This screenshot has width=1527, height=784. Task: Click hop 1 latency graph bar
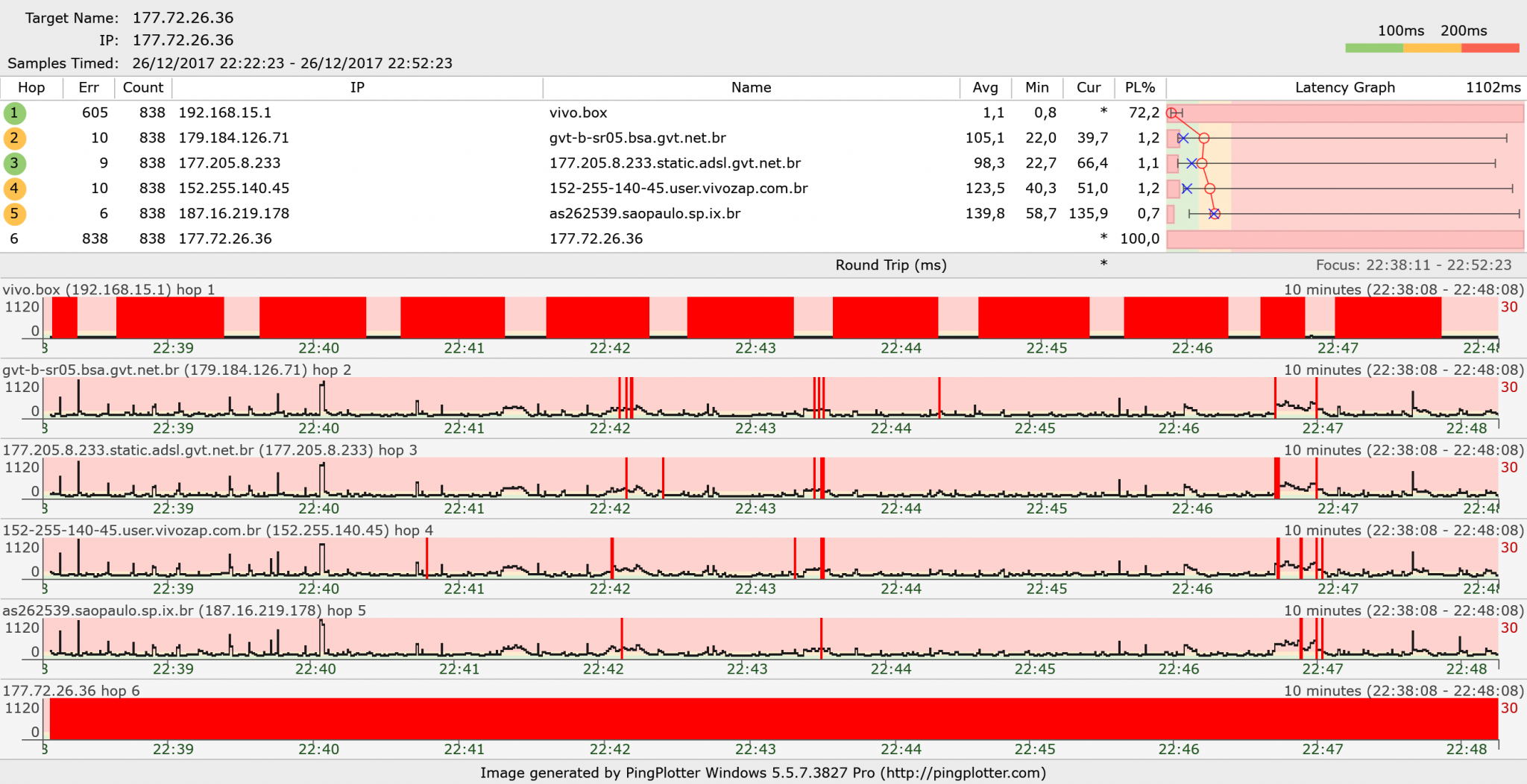click(x=1345, y=113)
